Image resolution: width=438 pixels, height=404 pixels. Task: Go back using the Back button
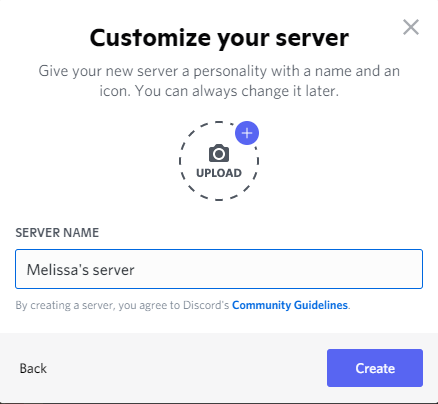coord(33,368)
